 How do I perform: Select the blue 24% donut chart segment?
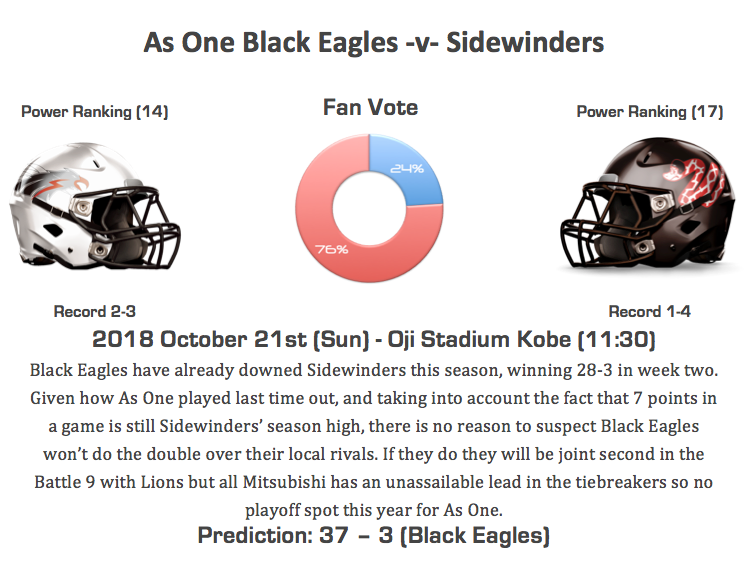point(412,169)
